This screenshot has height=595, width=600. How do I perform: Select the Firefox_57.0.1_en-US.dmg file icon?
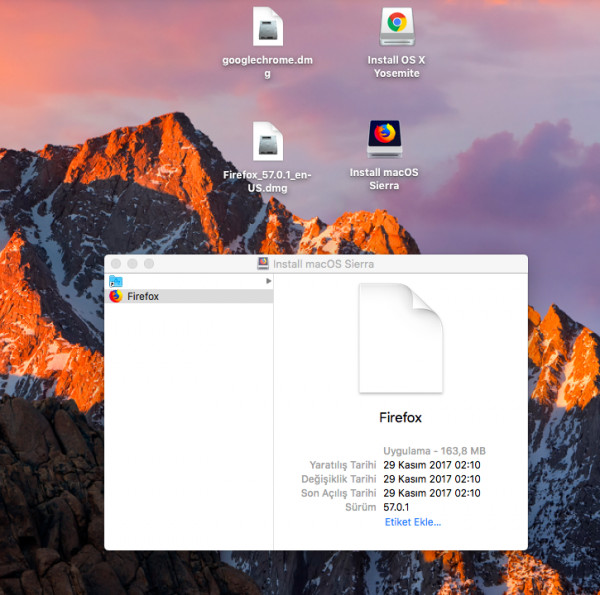268,141
